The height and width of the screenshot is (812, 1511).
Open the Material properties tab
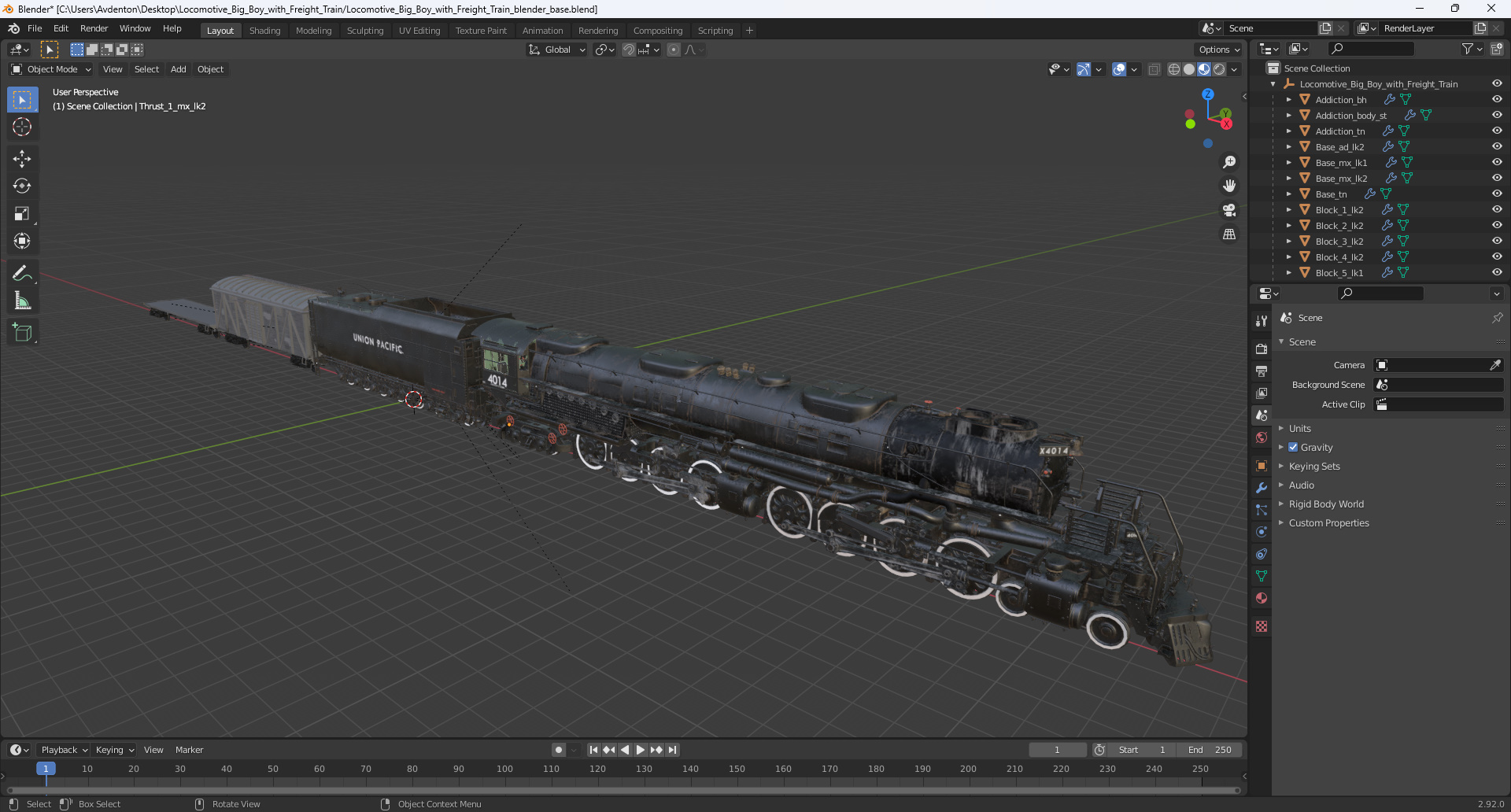(1262, 598)
